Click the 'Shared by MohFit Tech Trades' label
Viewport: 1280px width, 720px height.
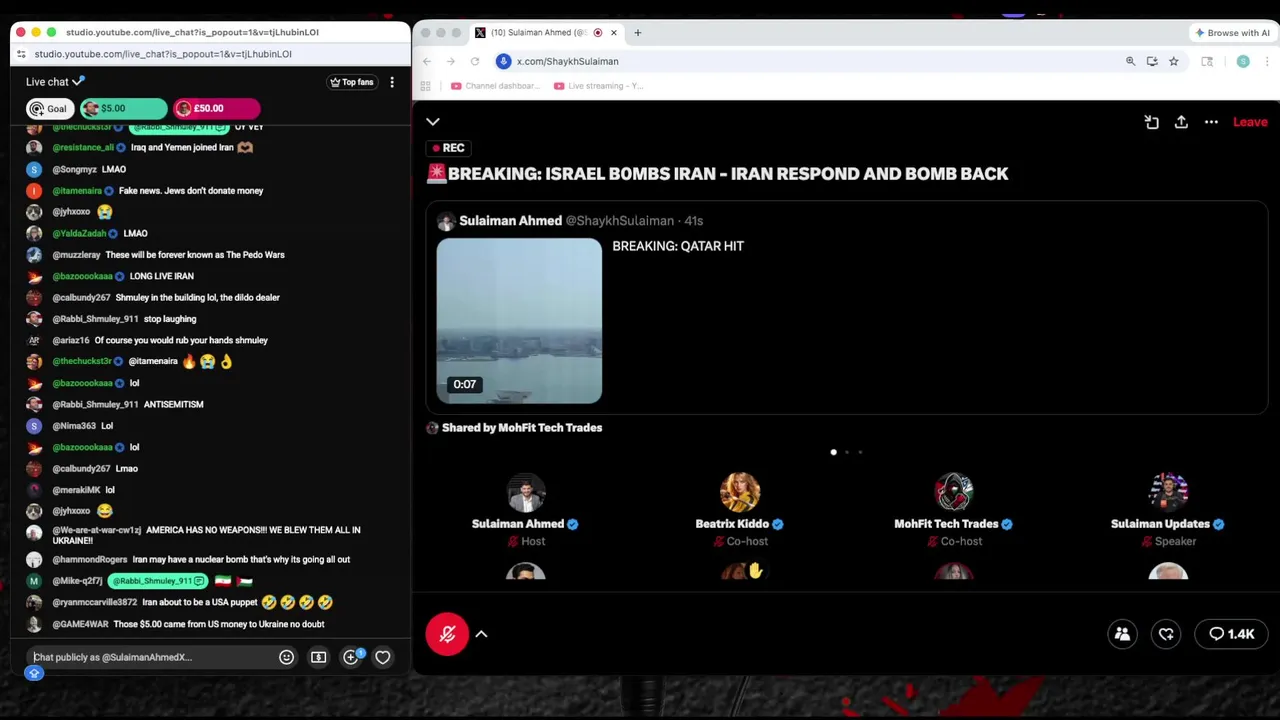(x=522, y=428)
